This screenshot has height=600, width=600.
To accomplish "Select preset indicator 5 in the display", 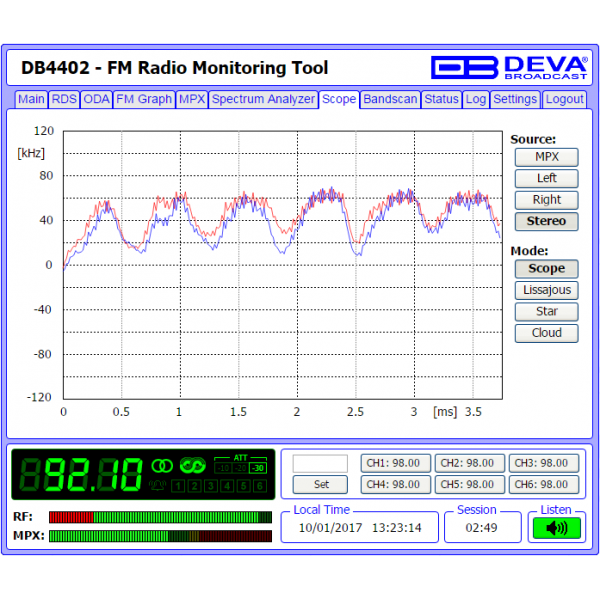I will (x=244, y=486).
